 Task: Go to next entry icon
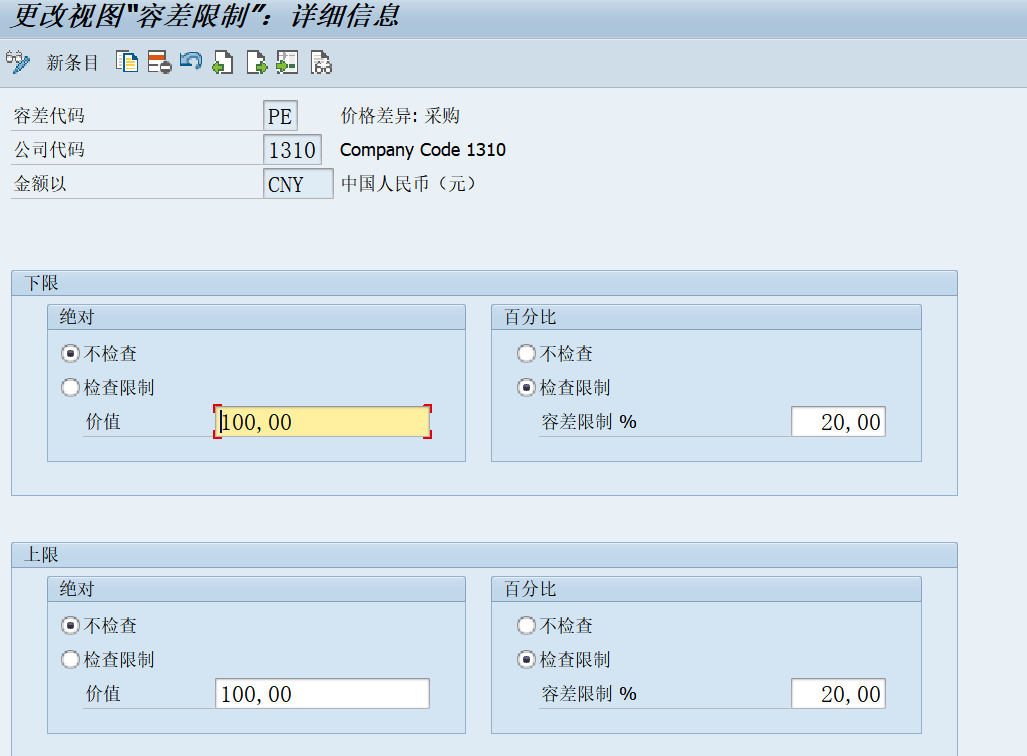(x=257, y=62)
